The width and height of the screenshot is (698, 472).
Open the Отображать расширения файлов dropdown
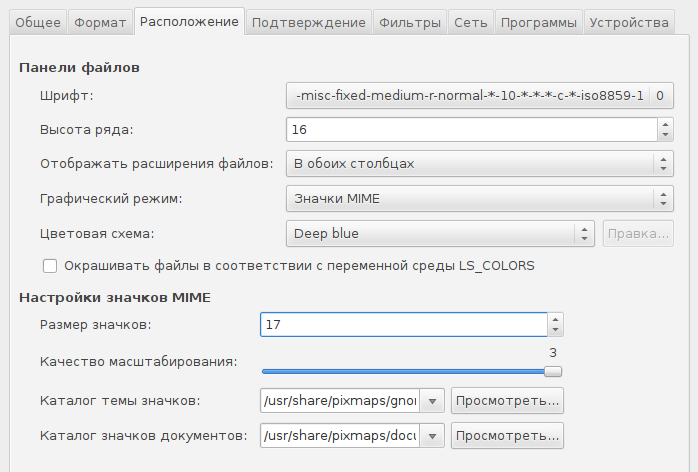[480, 163]
